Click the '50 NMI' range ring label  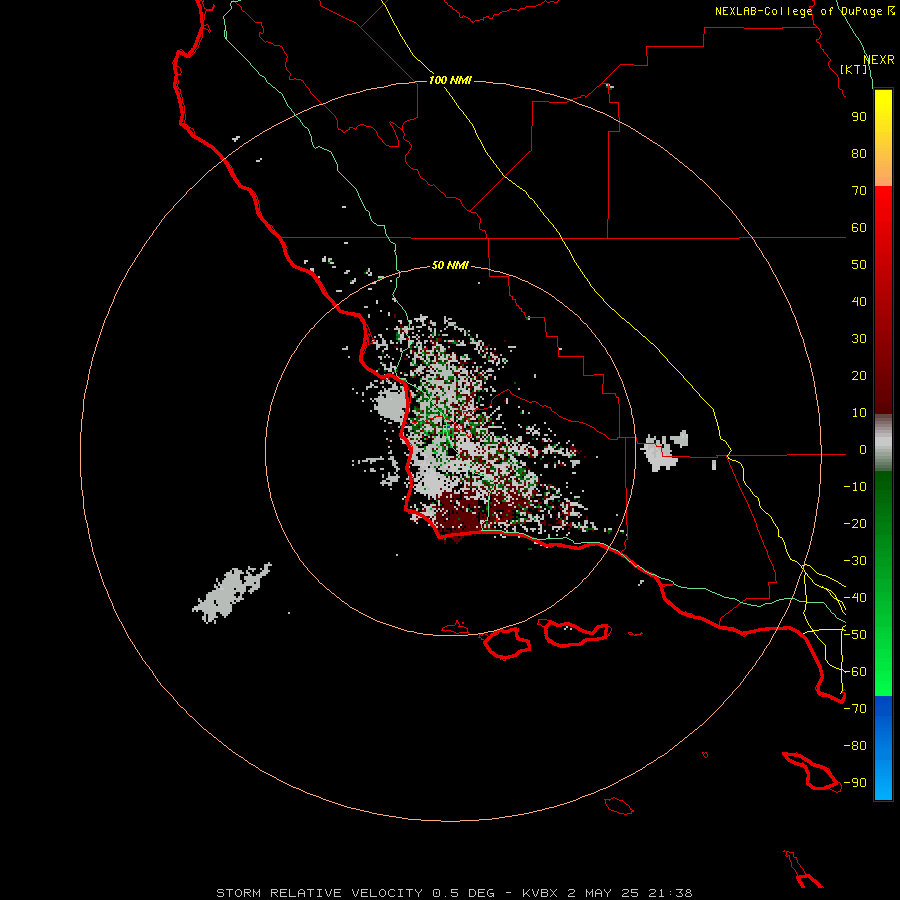450,265
